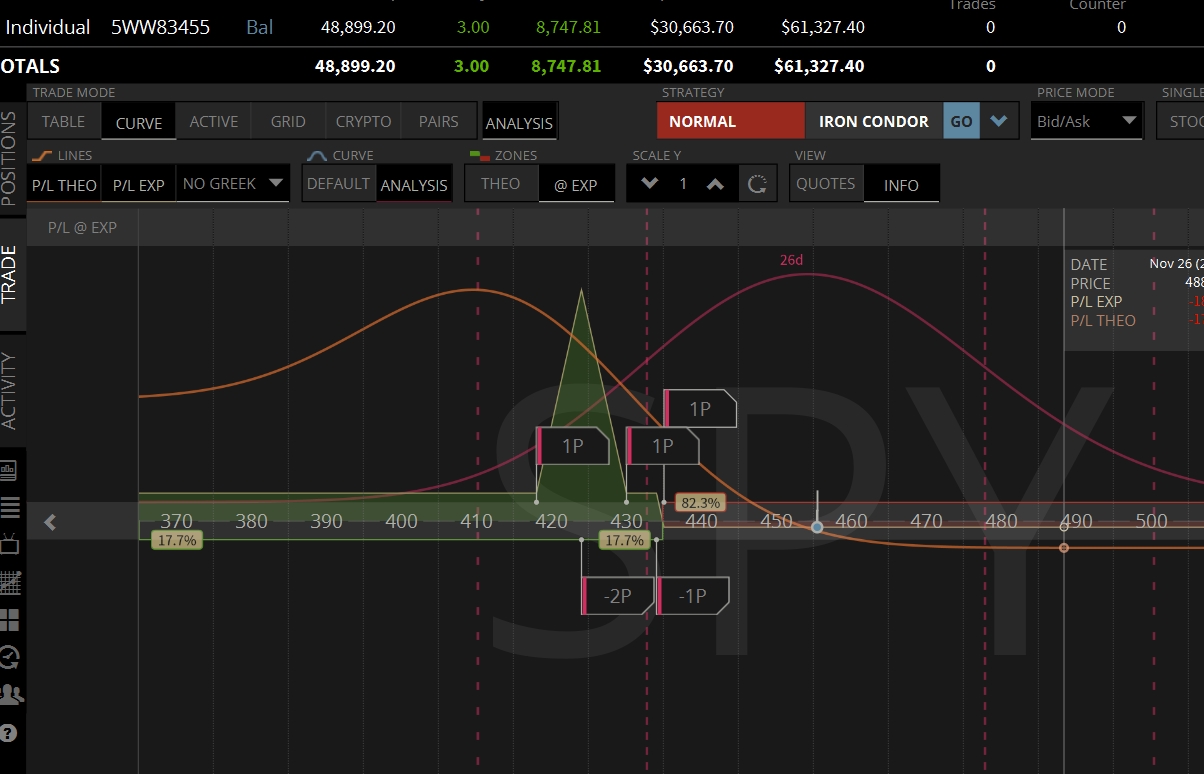Viewport: 1204px width, 774px height.
Task: Open the clock history refresh icon
Action: pyautogui.click(x=10, y=657)
